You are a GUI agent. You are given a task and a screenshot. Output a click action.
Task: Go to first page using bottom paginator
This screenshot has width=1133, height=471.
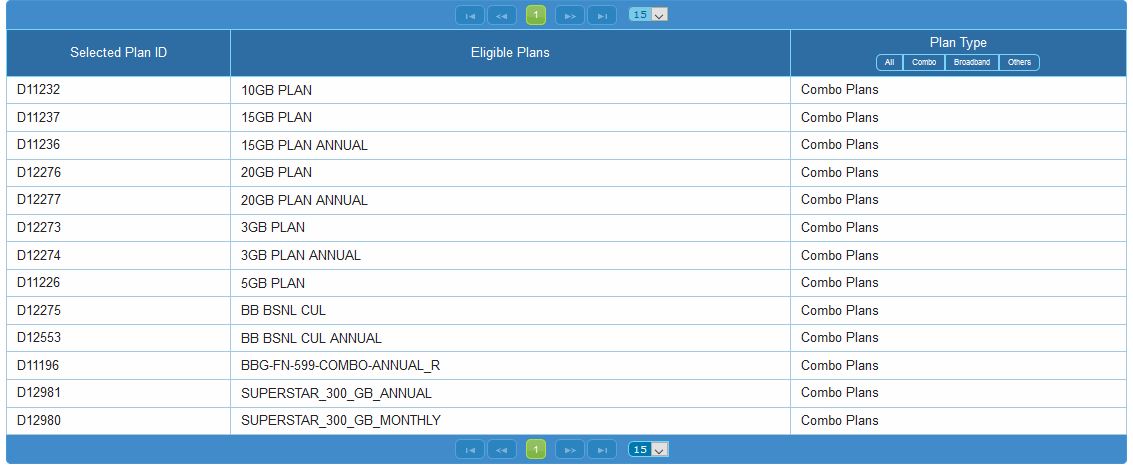[469, 450]
